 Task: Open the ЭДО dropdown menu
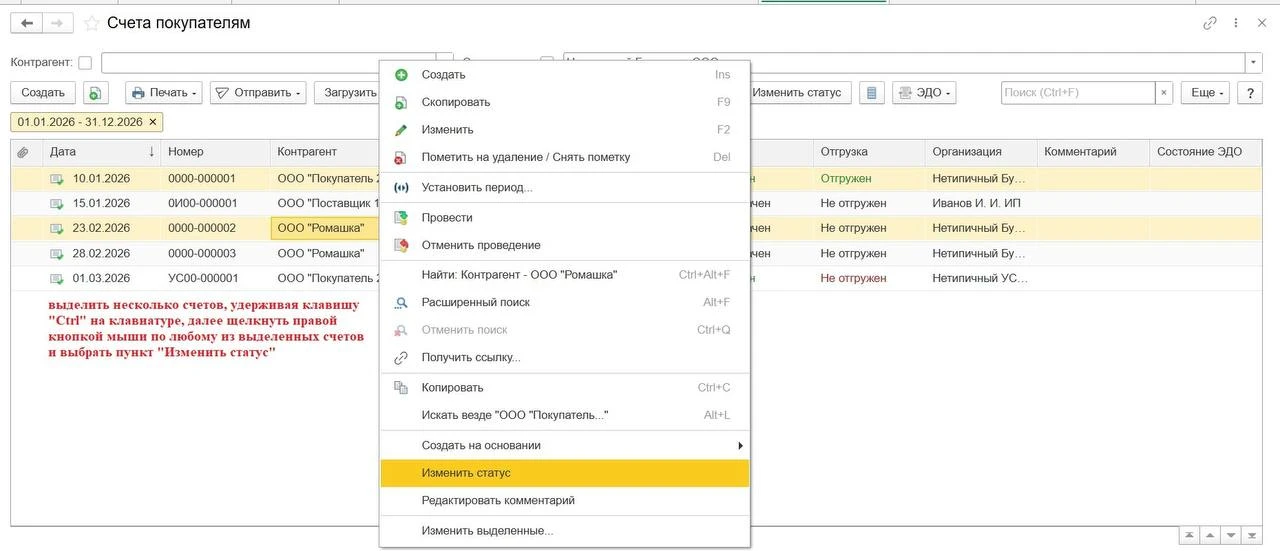(x=924, y=93)
